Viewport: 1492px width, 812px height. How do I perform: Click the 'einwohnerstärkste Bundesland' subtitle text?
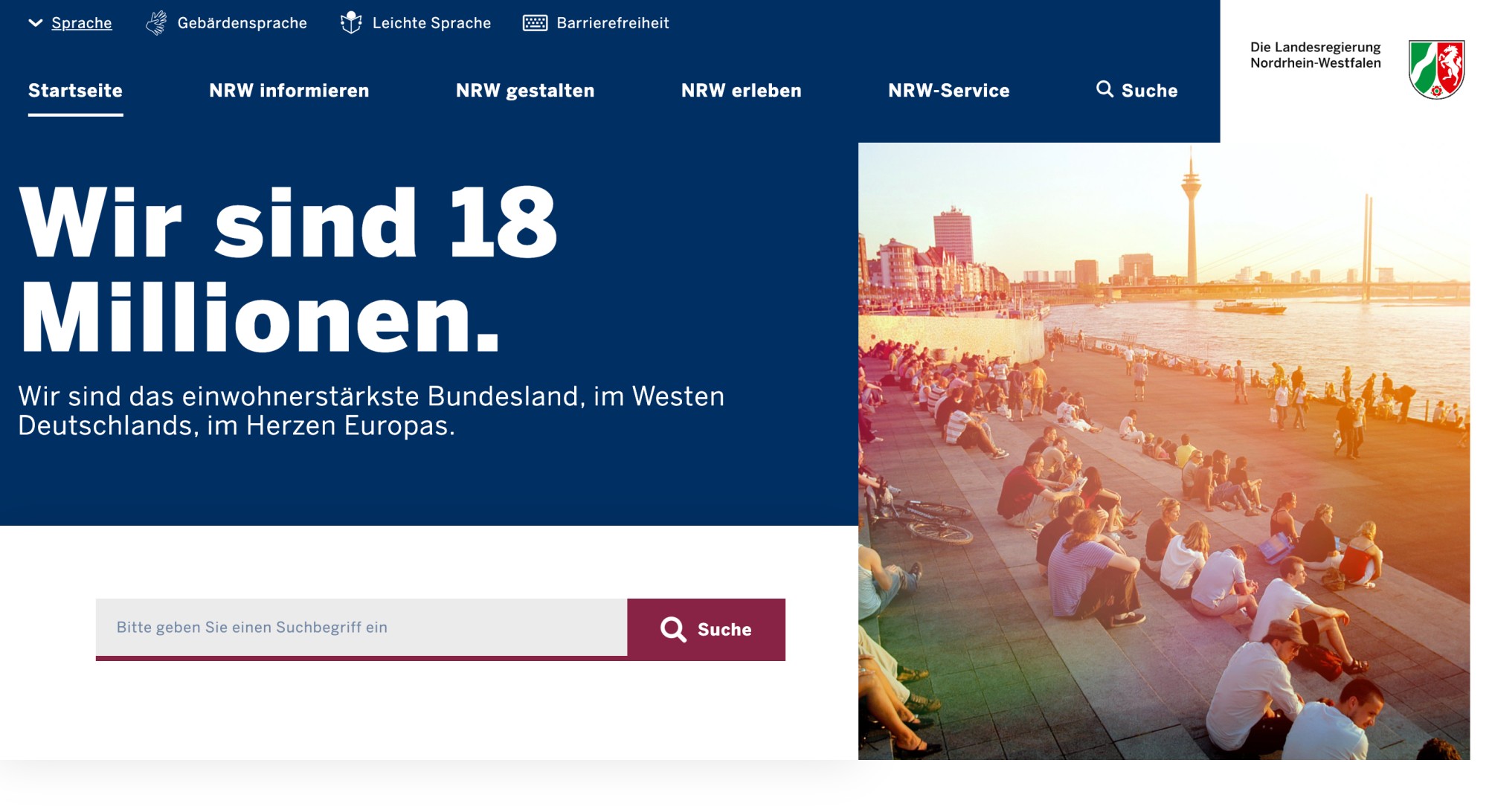pyautogui.click(x=371, y=410)
